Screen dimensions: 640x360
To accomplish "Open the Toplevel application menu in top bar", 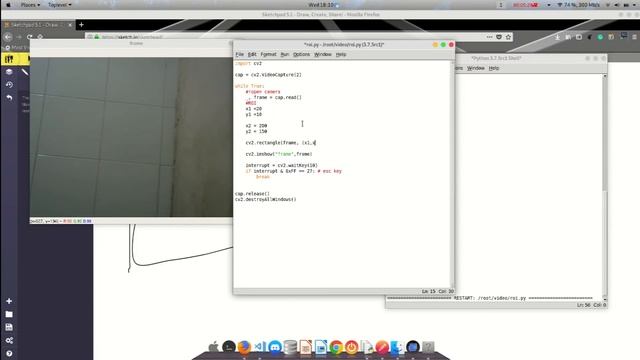I will point(60,5).
